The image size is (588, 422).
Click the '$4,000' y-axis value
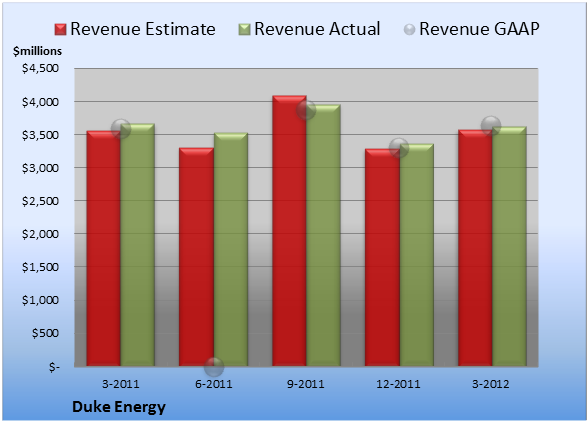40,102
